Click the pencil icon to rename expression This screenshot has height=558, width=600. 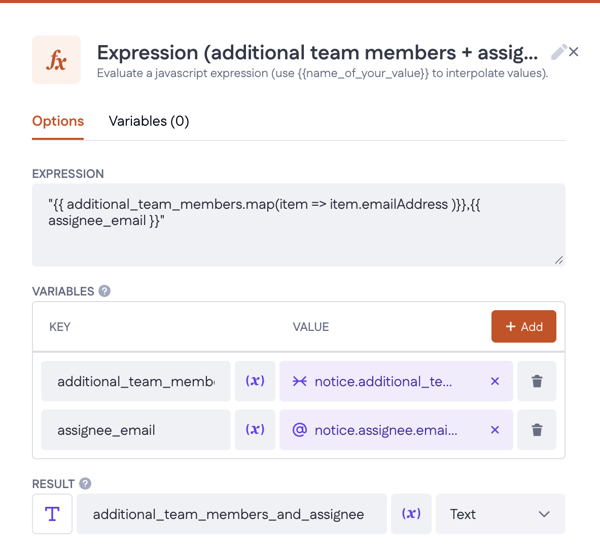click(x=558, y=52)
